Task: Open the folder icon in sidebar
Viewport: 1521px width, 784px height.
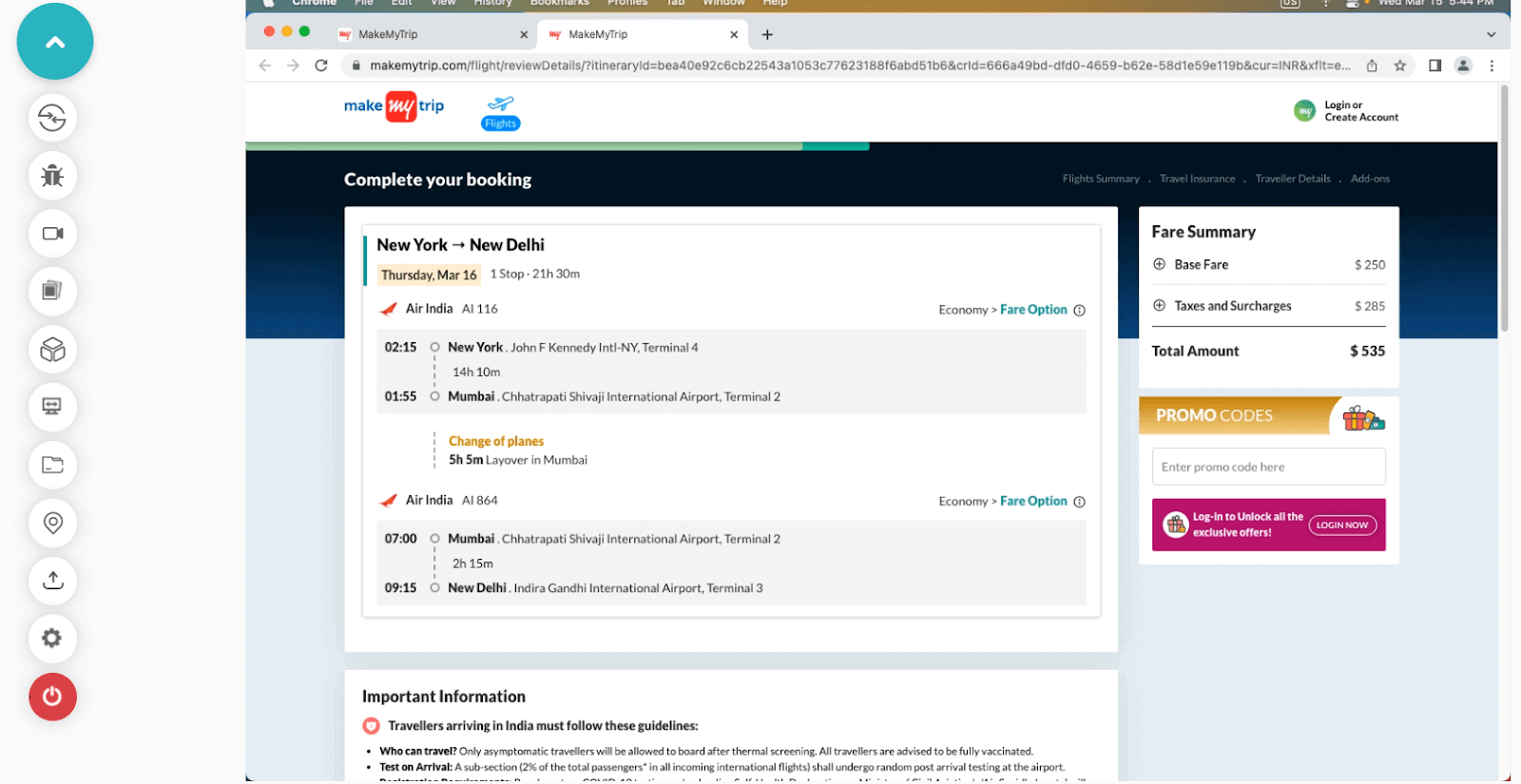Action: [x=52, y=465]
